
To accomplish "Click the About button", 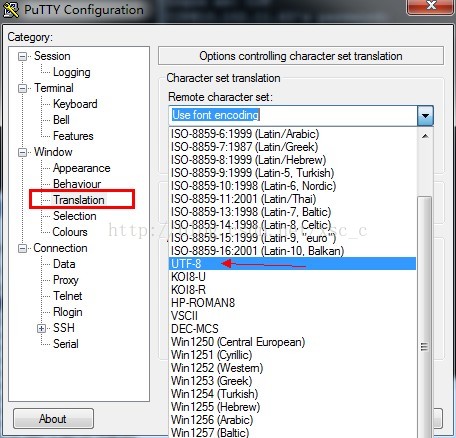I will (x=53, y=419).
